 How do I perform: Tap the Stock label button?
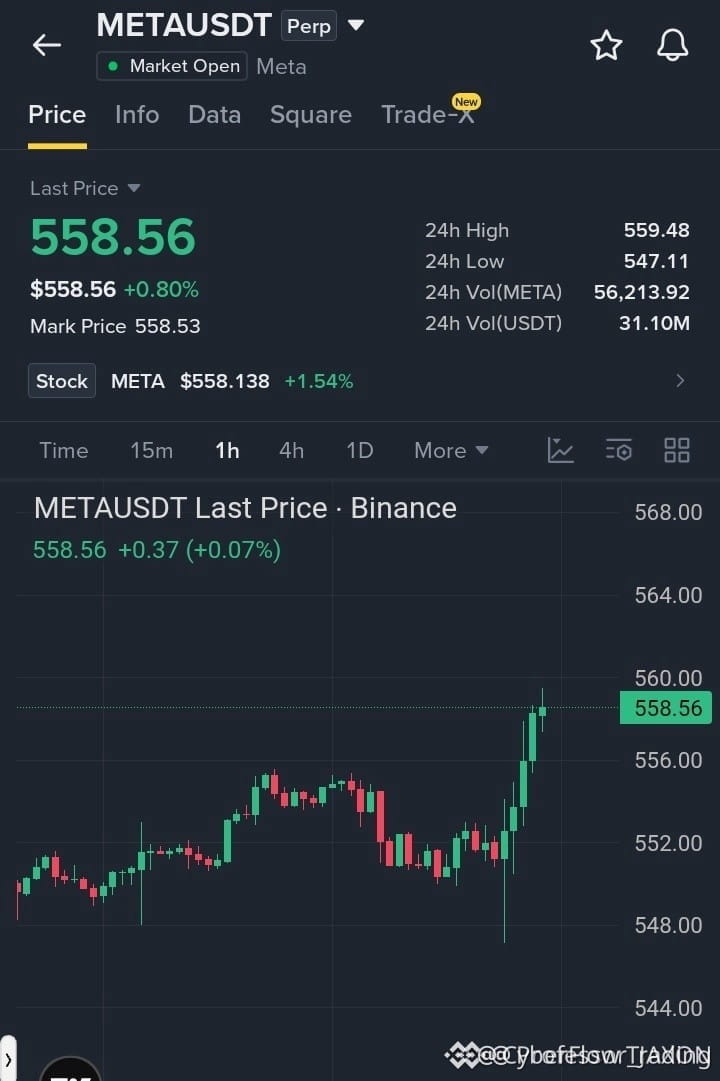click(61, 381)
